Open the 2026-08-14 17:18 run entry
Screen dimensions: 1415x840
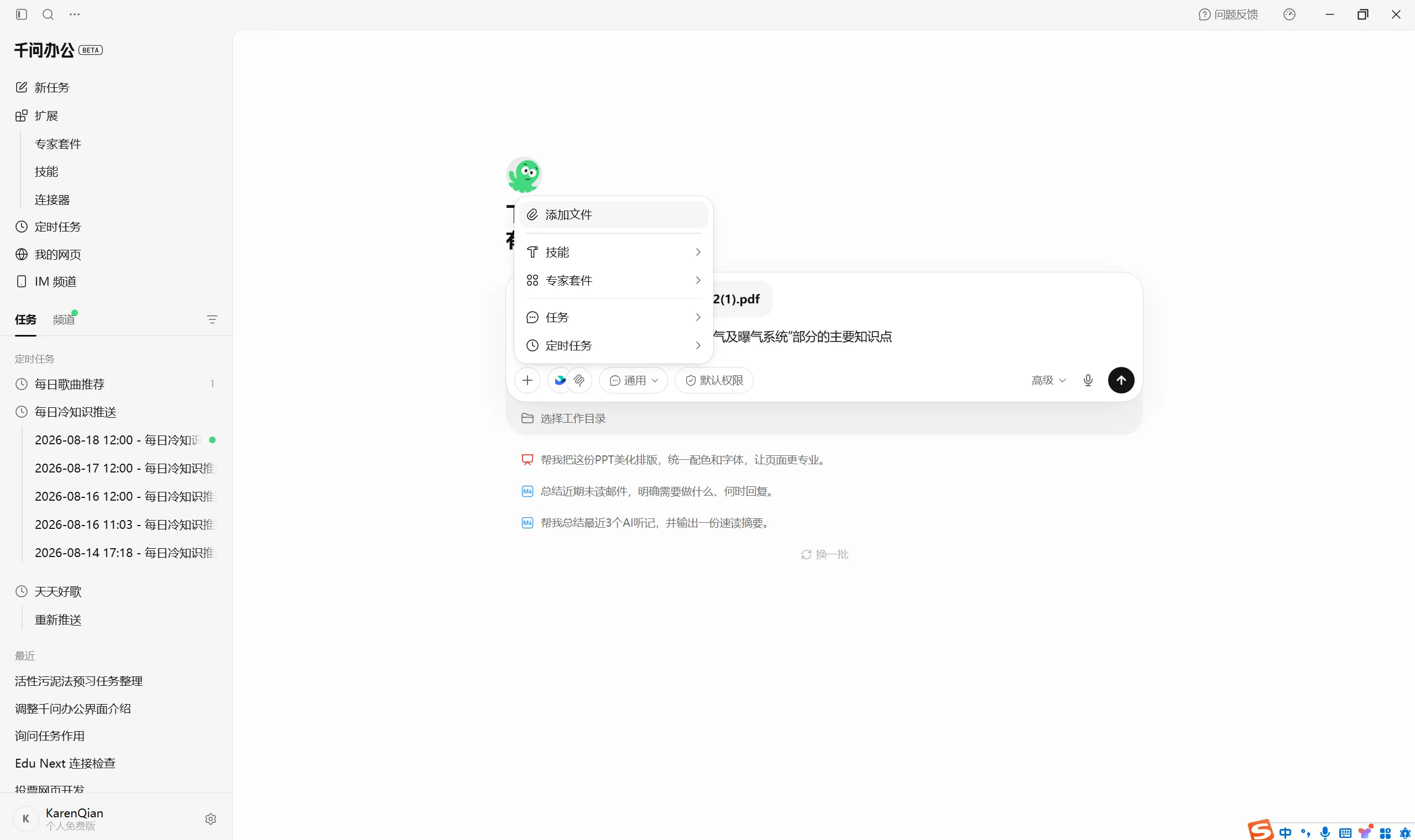(x=124, y=553)
